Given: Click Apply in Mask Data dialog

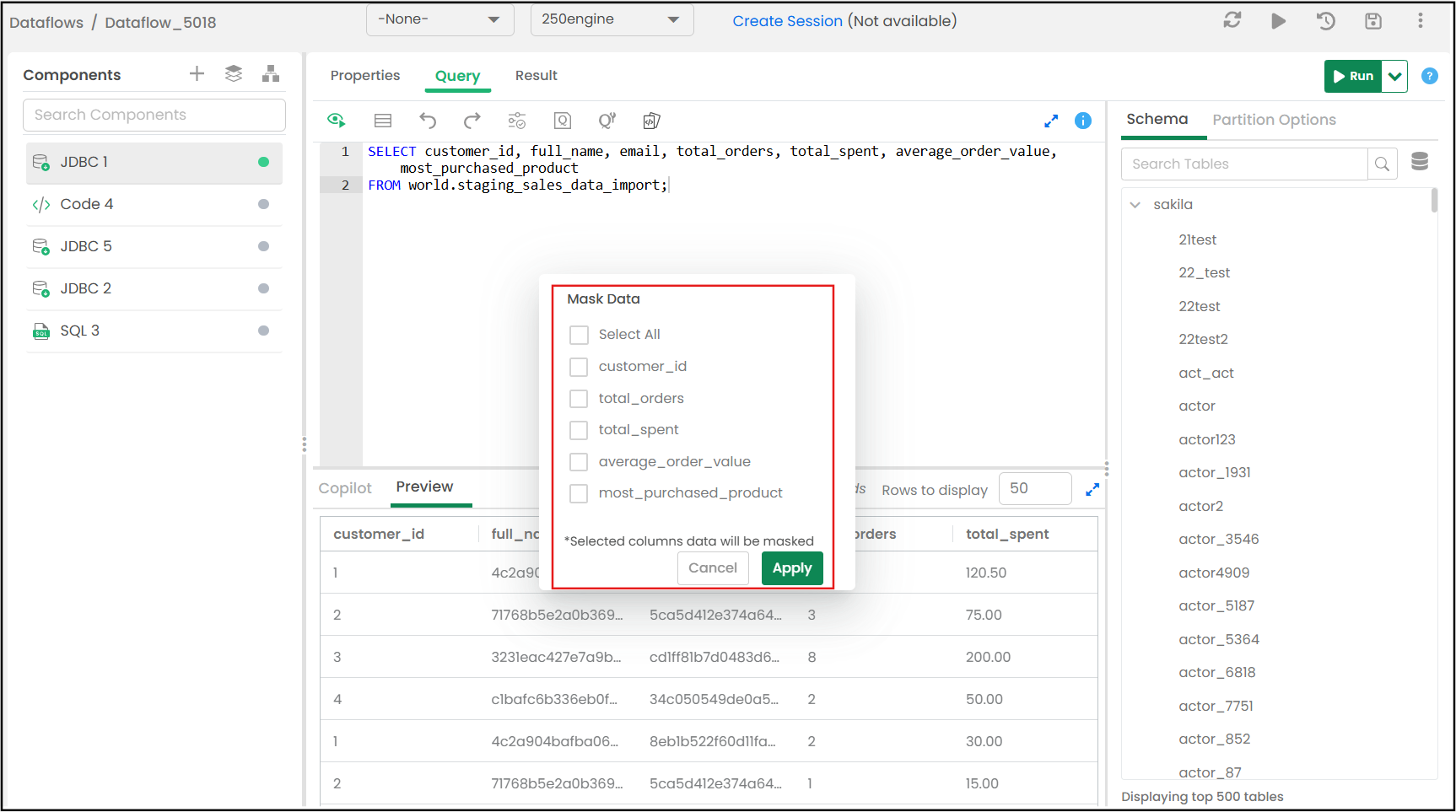Looking at the screenshot, I should pos(791,568).
